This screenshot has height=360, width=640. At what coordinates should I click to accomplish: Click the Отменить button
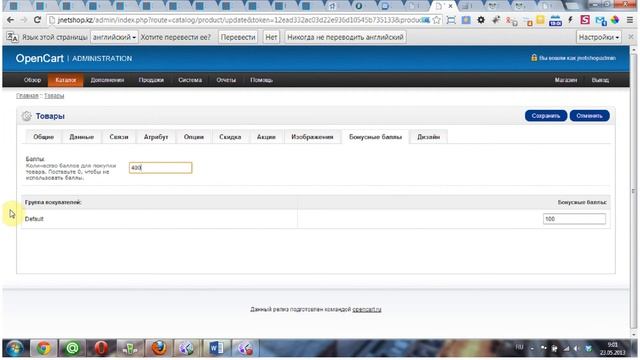pos(589,116)
